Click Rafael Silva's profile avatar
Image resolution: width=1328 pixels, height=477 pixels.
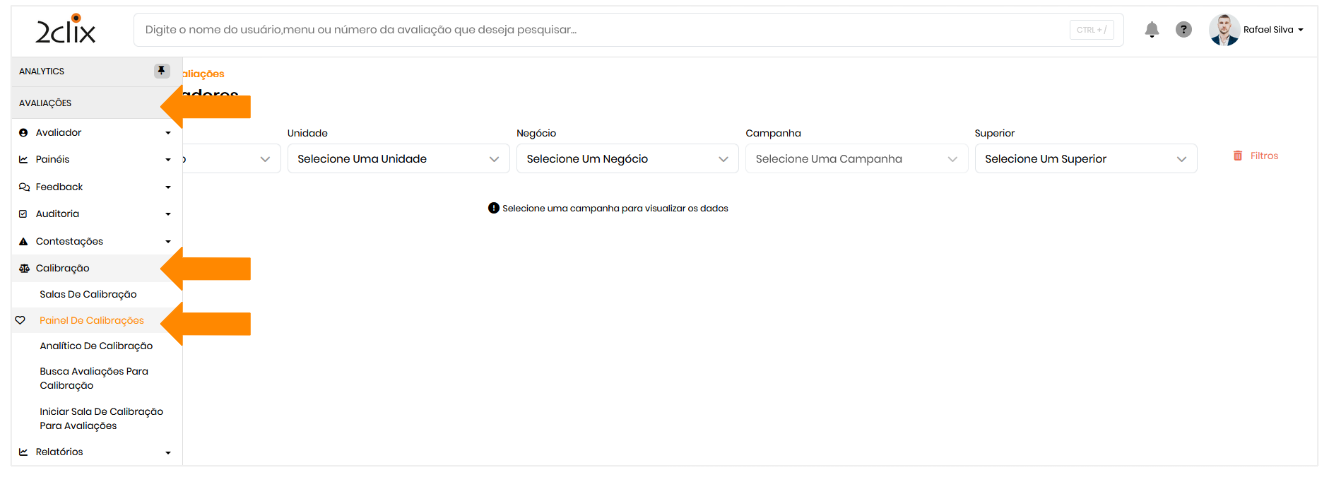pyautogui.click(x=1224, y=30)
